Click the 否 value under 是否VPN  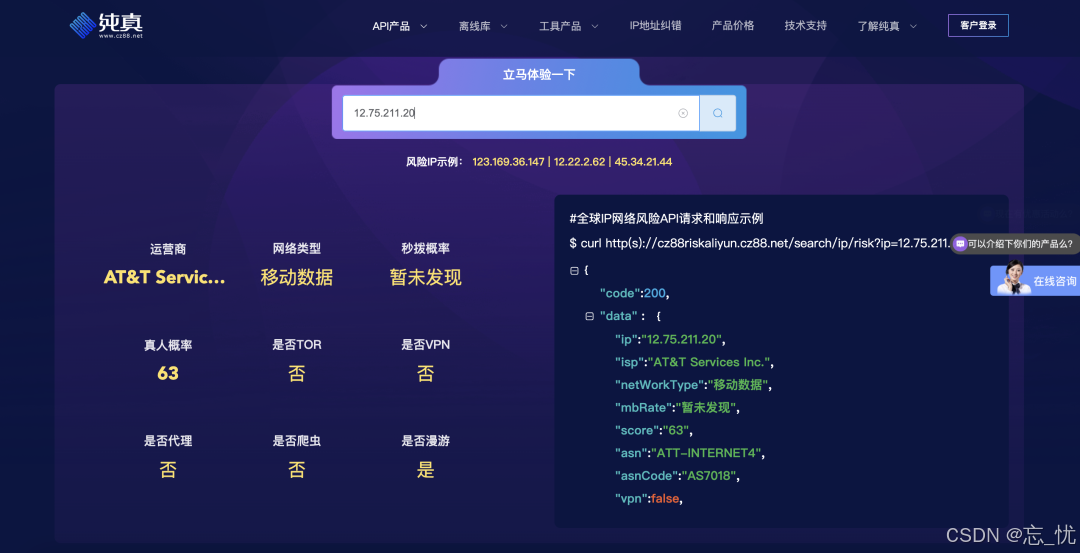click(x=426, y=374)
